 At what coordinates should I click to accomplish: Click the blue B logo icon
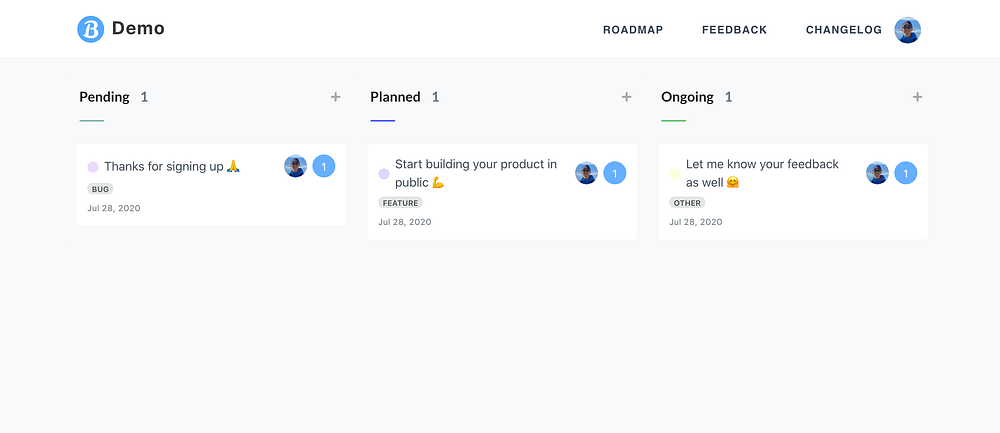click(90, 29)
